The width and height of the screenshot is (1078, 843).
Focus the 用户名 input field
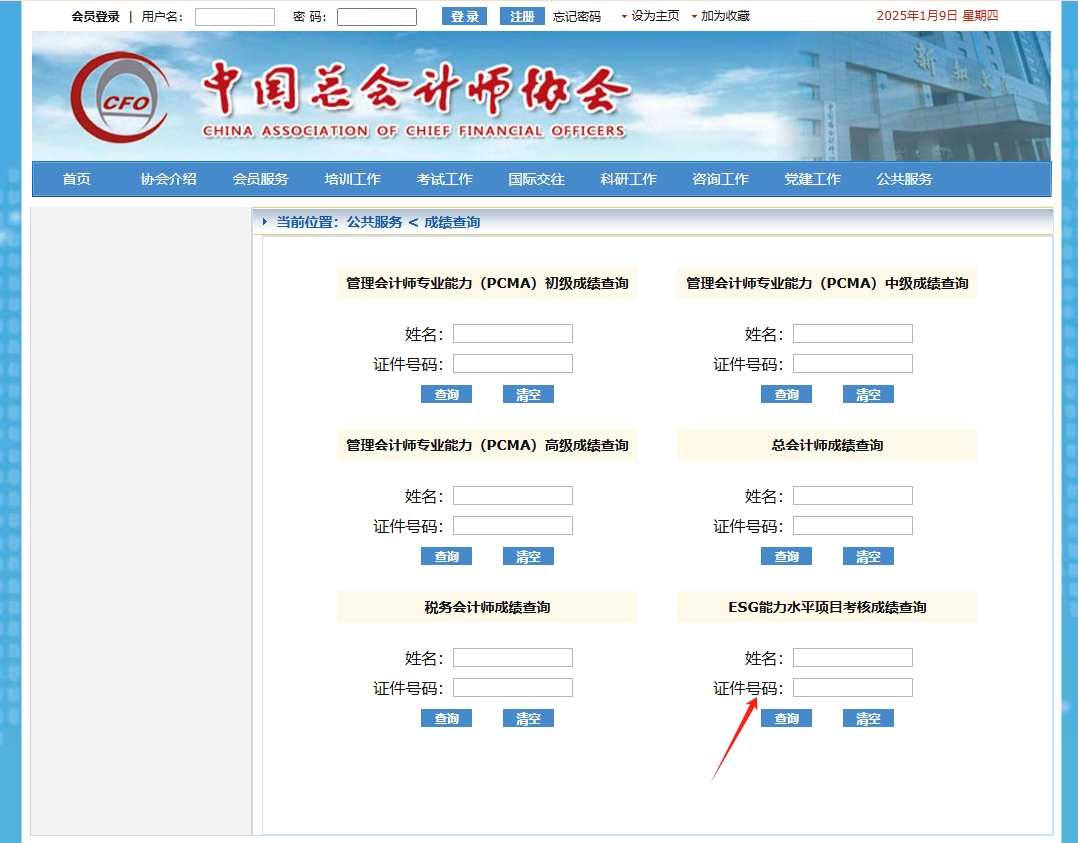click(x=235, y=17)
